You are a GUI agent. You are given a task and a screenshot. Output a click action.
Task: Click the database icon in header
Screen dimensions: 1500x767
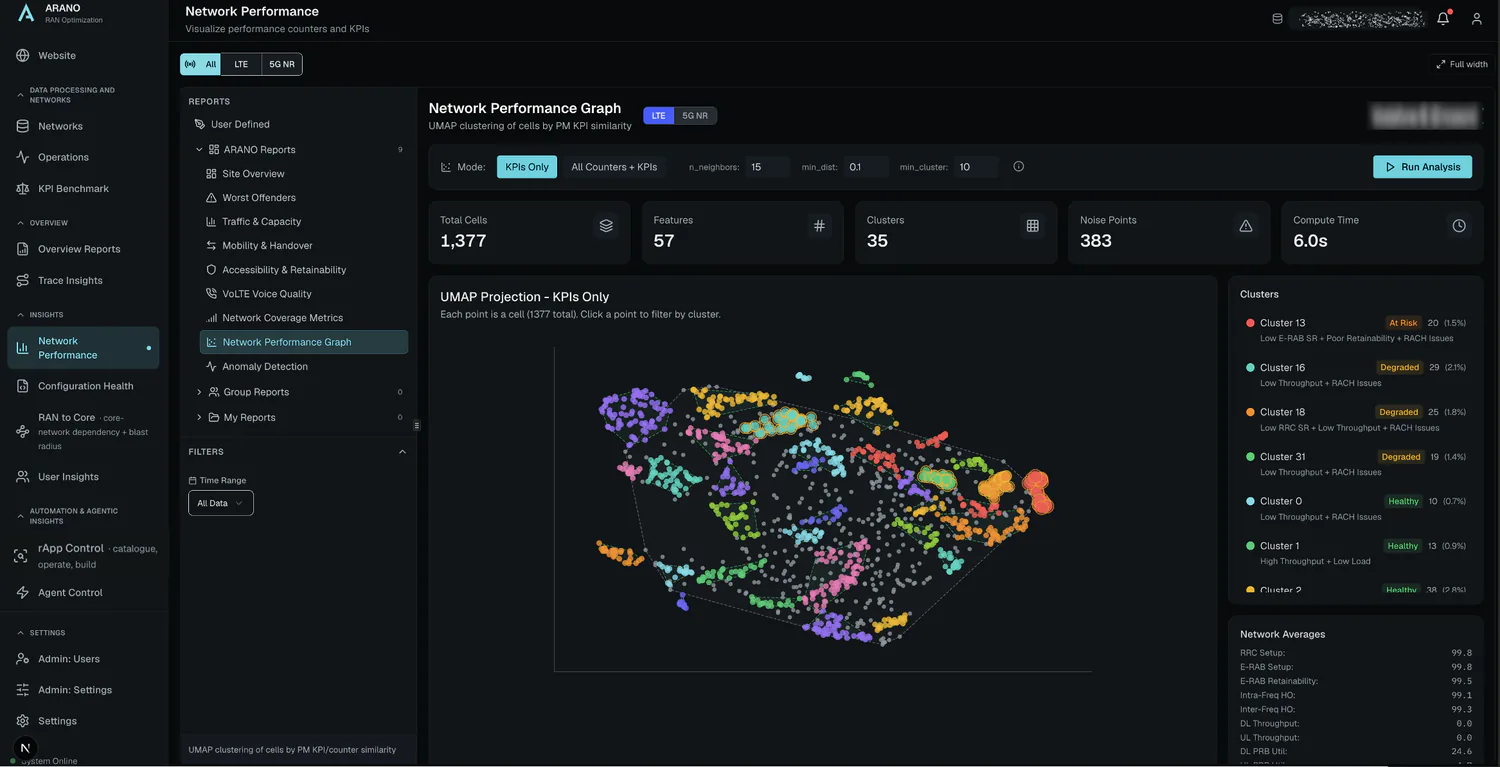(1277, 18)
